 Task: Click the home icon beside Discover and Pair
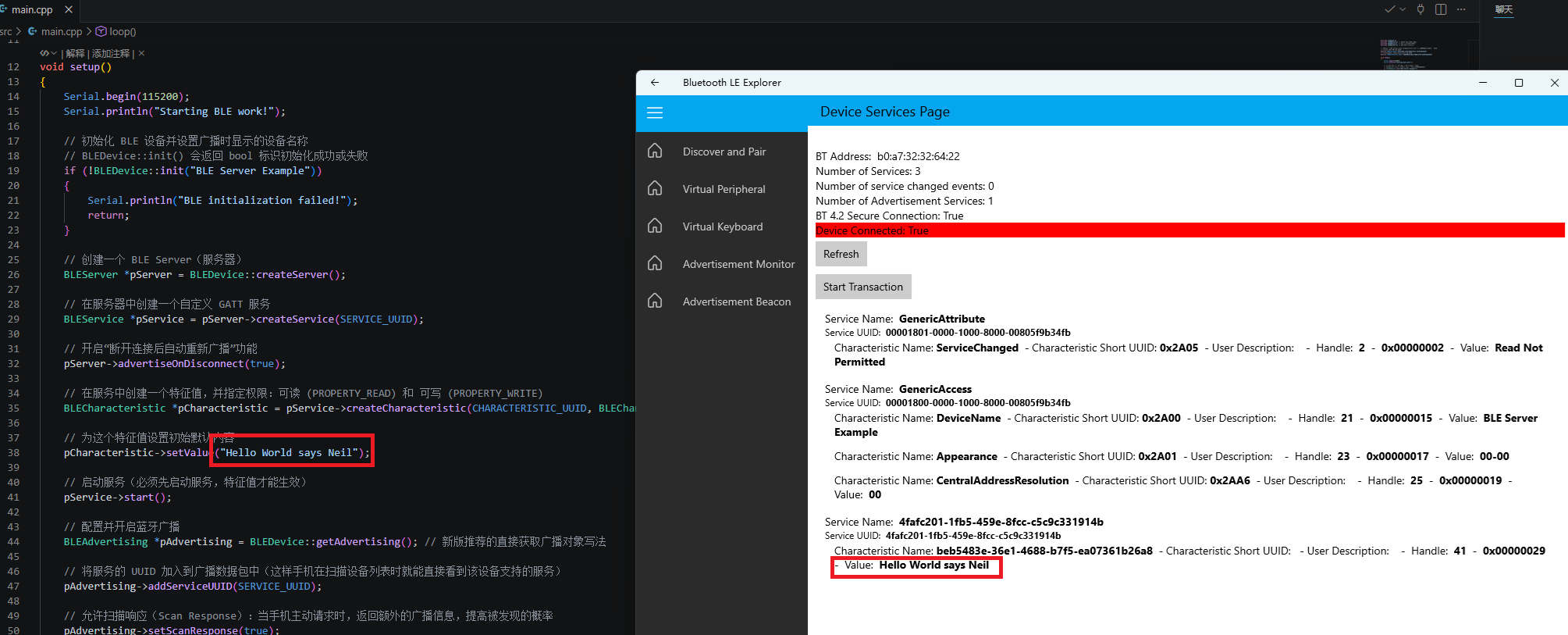(655, 151)
